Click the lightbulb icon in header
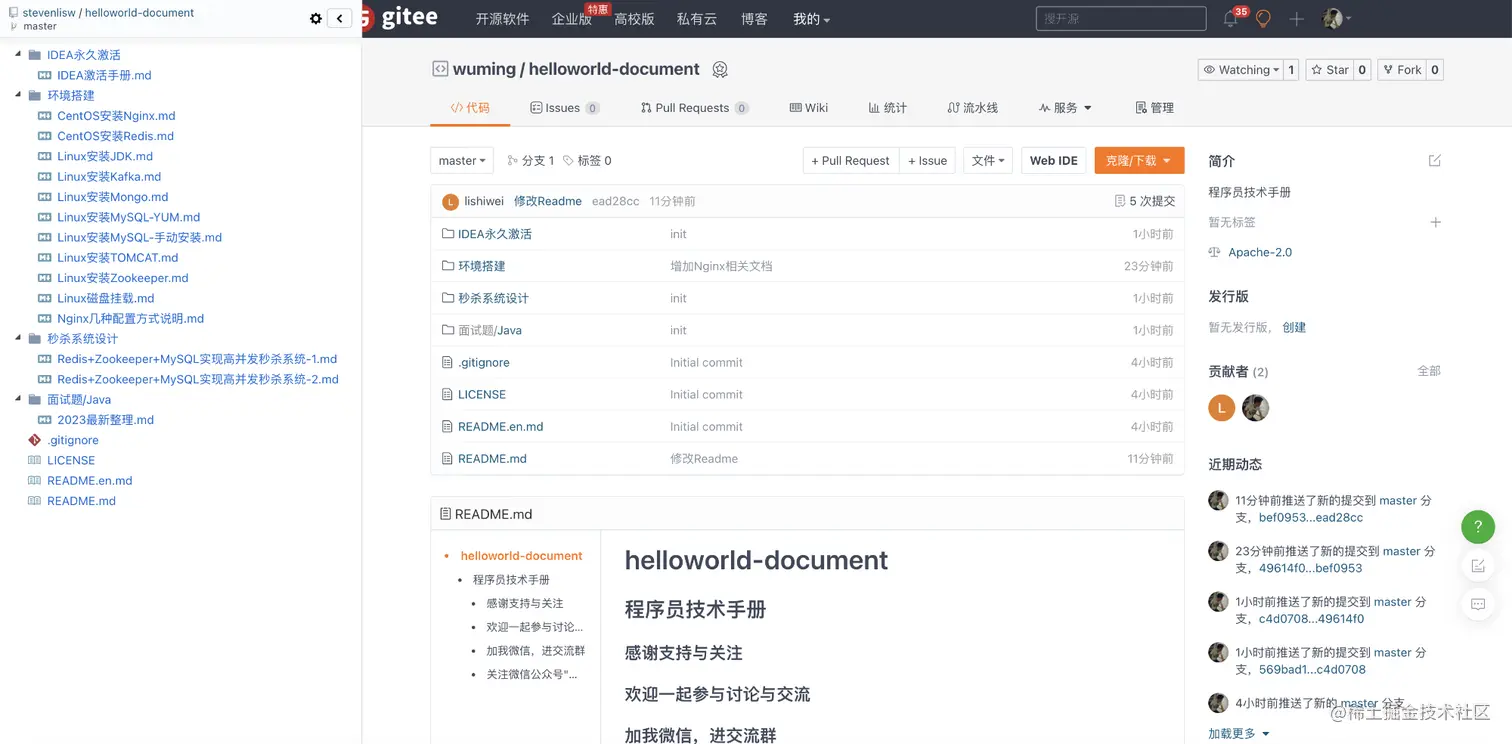Image resolution: width=1512 pixels, height=744 pixels. (x=1263, y=19)
